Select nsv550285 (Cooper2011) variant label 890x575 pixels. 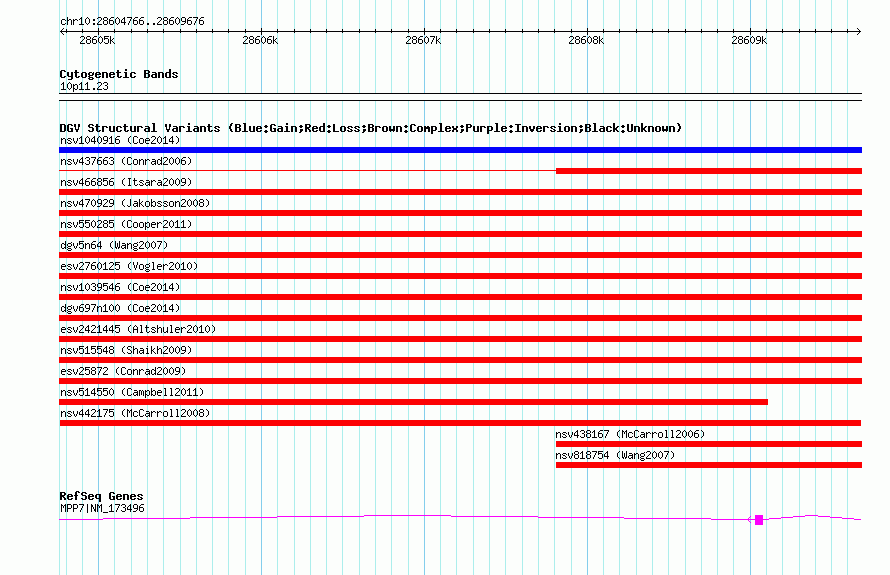[x=126, y=224]
